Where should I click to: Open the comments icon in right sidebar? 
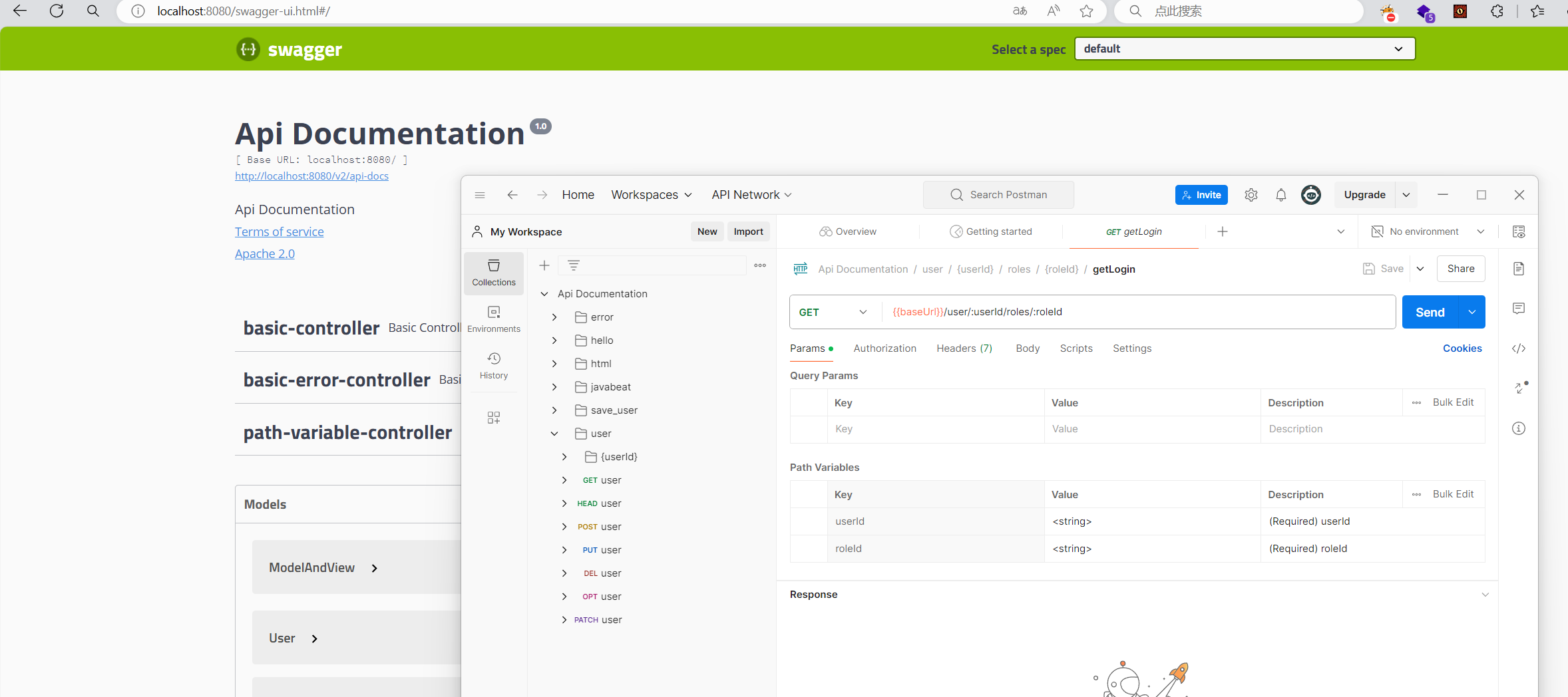(x=1518, y=309)
